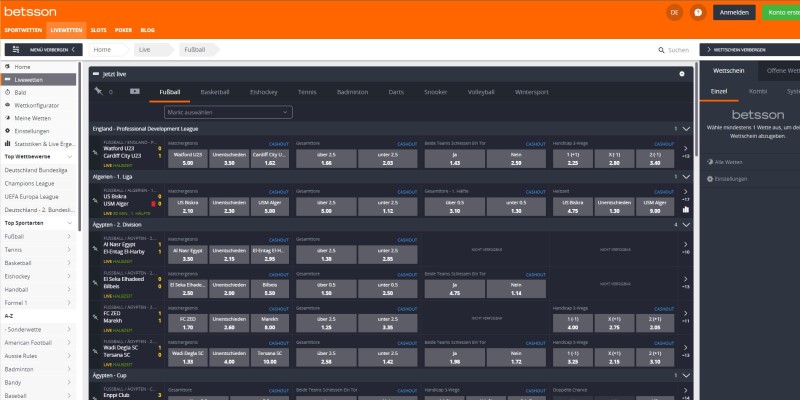Pin the Al Nasr Egypt match

95,248
